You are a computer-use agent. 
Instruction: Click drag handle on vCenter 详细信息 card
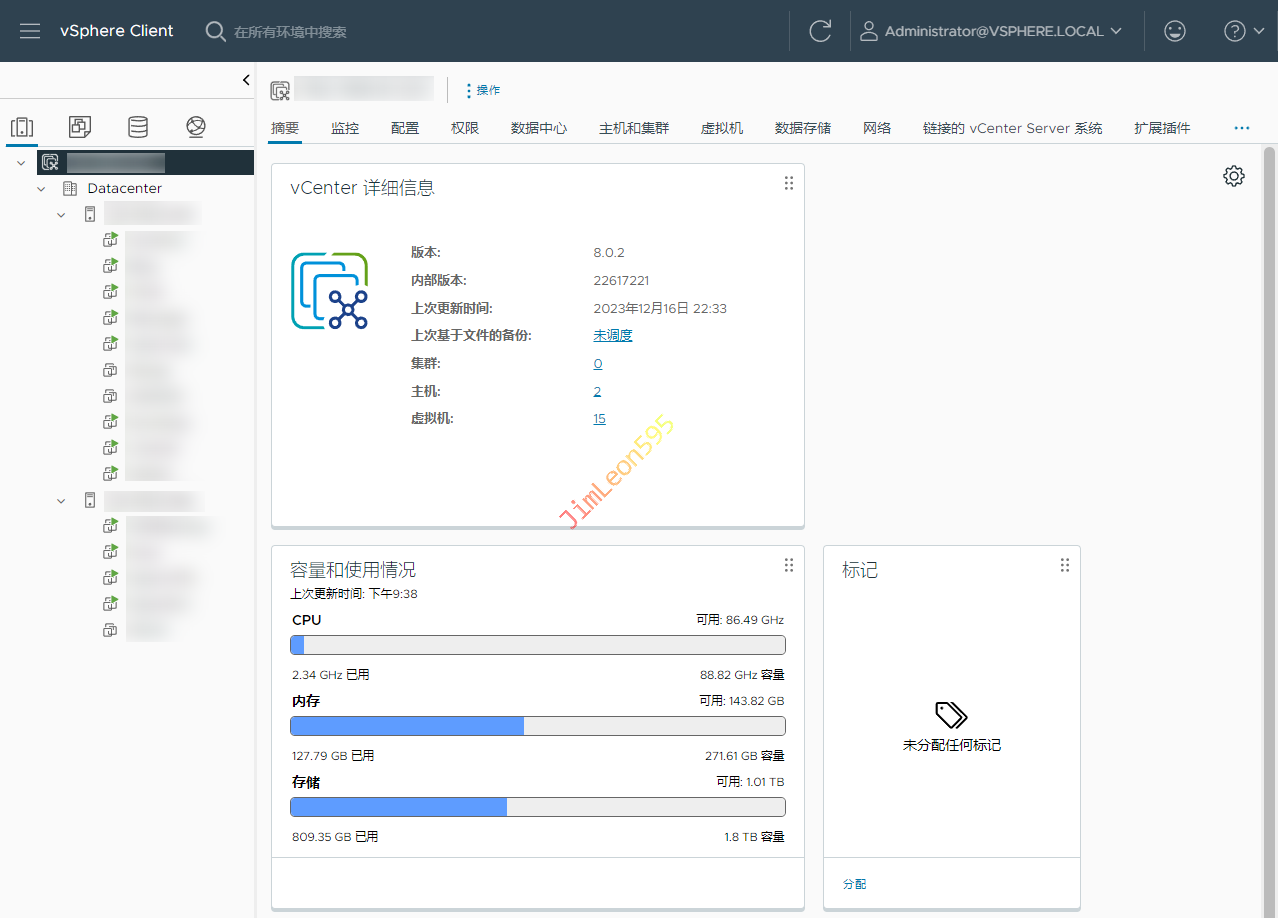coord(788,183)
